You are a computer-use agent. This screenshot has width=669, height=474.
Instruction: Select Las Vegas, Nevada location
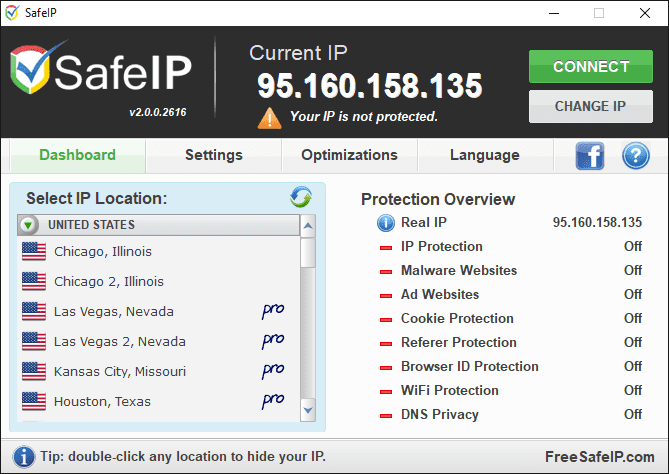pyautogui.click(x=159, y=311)
